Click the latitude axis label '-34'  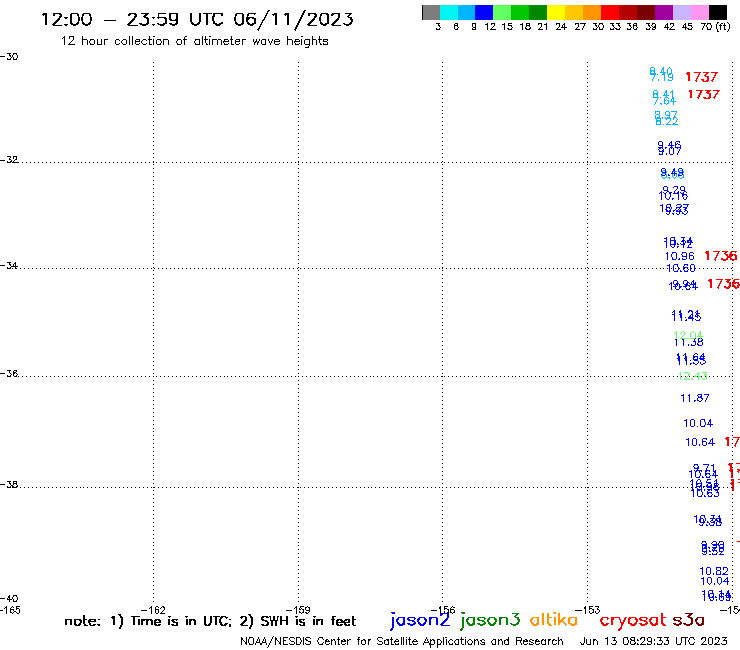pyautogui.click(x=9, y=266)
